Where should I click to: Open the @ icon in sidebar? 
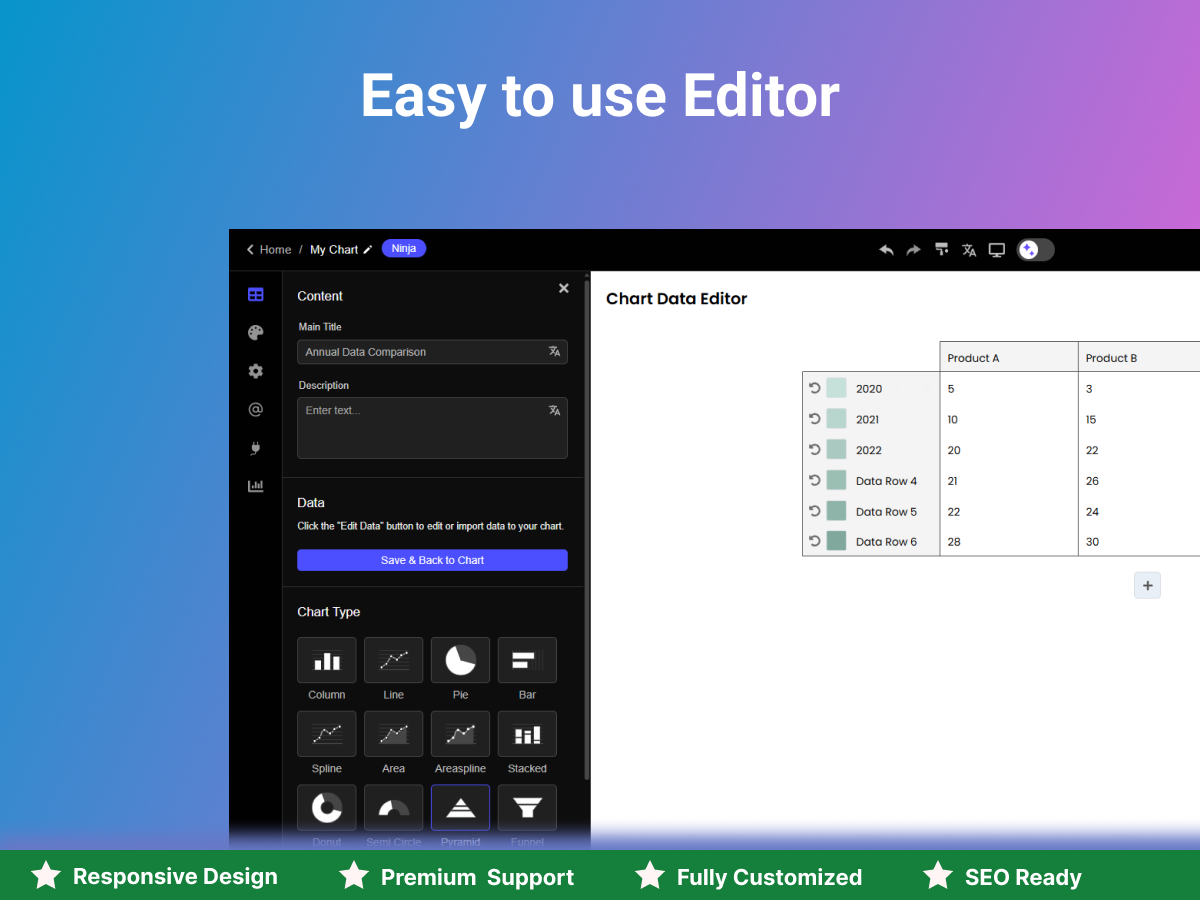pyautogui.click(x=256, y=409)
